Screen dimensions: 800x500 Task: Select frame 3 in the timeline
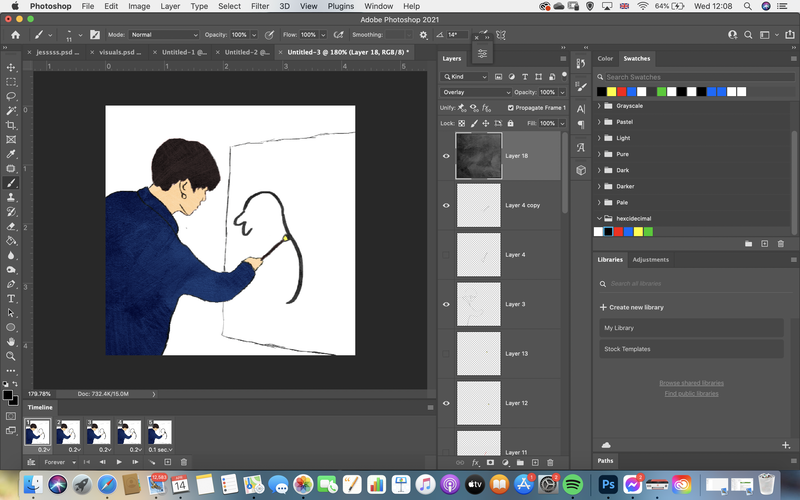[x=98, y=432]
